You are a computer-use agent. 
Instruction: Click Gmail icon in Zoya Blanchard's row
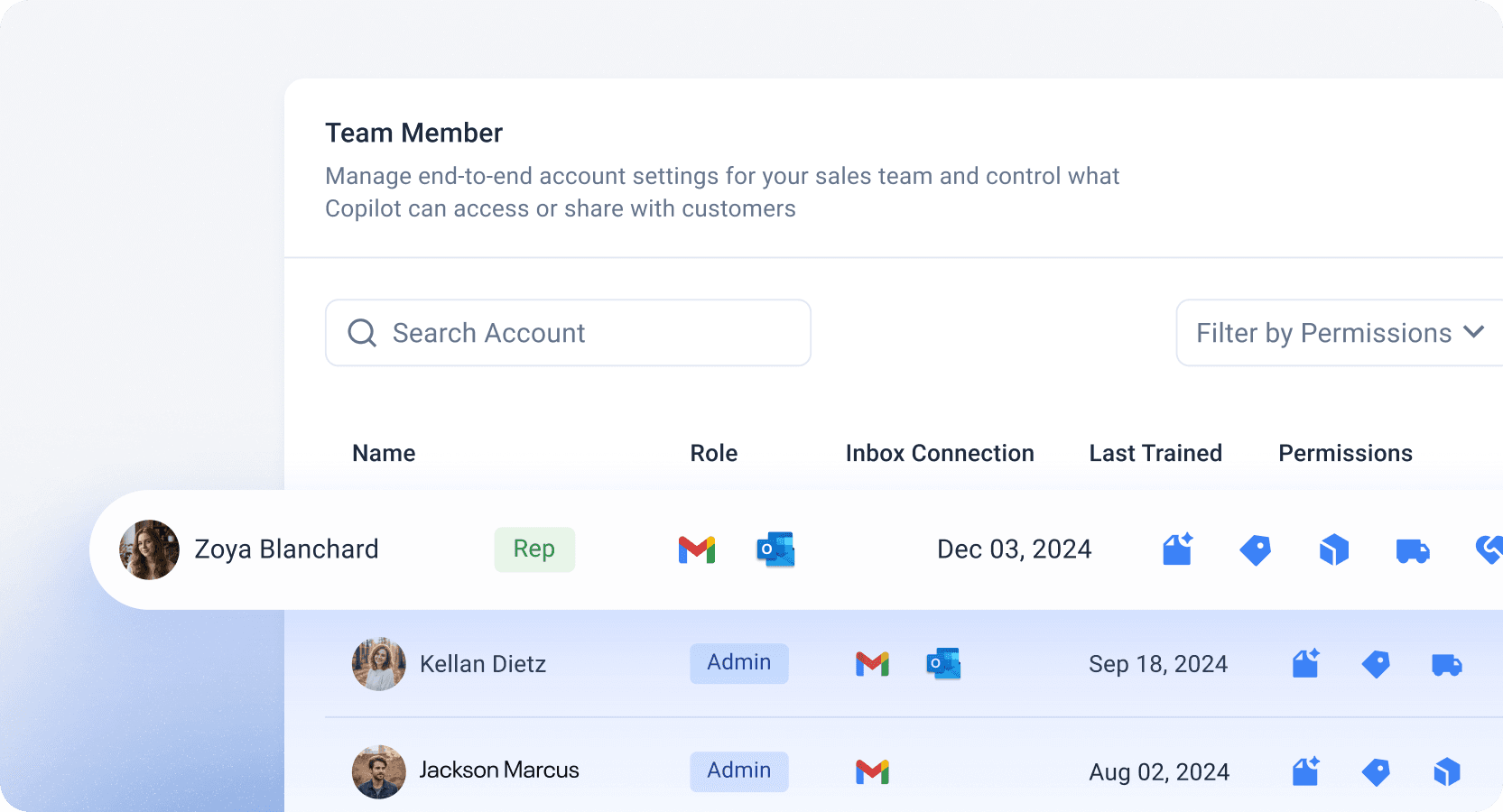[x=697, y=549]
